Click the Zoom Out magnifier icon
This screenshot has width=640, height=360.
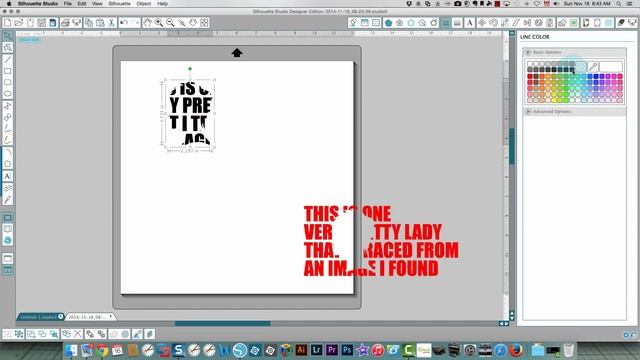tap(170, 23)
